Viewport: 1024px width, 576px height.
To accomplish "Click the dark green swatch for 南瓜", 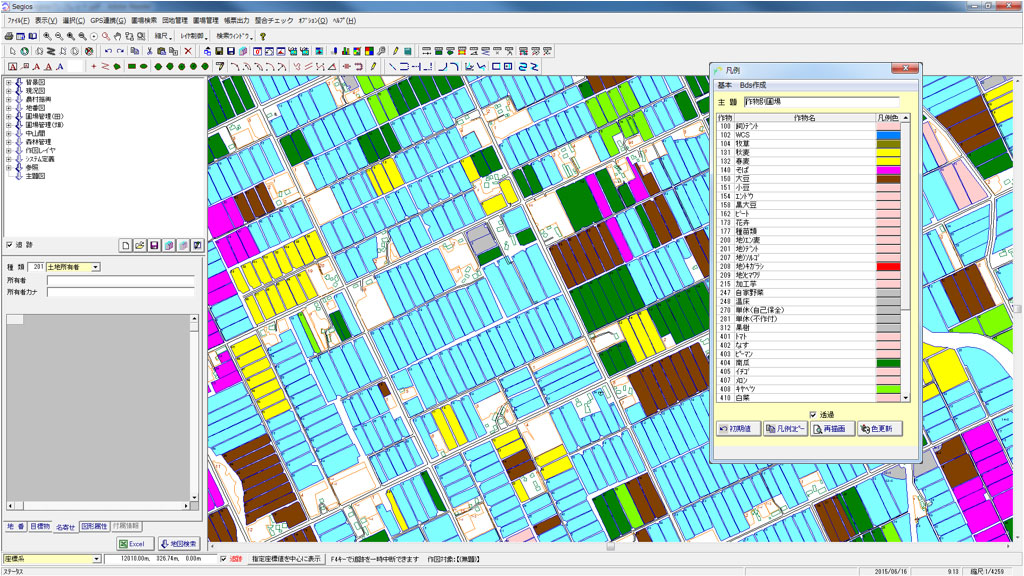I will coord(888,363).
